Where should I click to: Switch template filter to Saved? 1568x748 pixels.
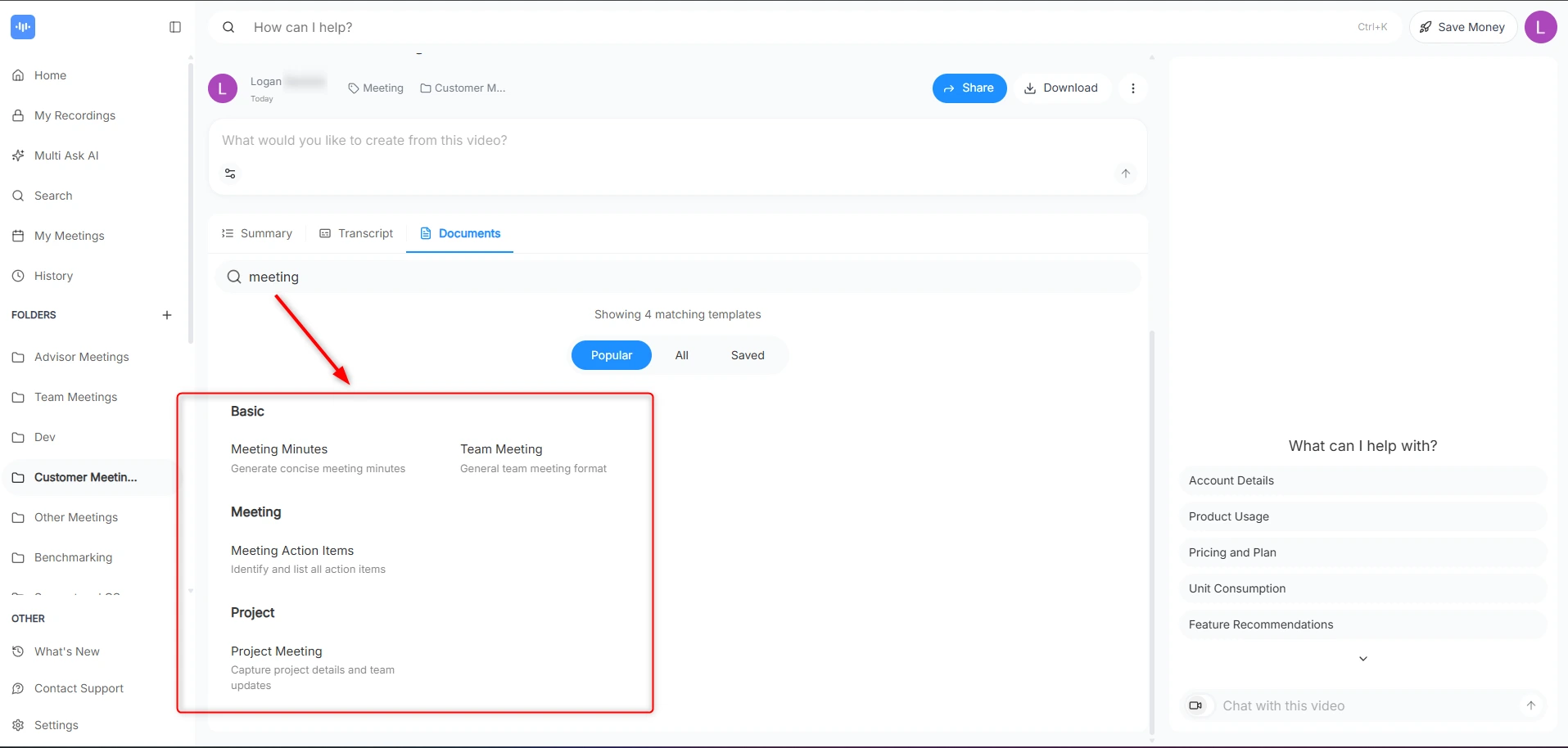point(747,355)
